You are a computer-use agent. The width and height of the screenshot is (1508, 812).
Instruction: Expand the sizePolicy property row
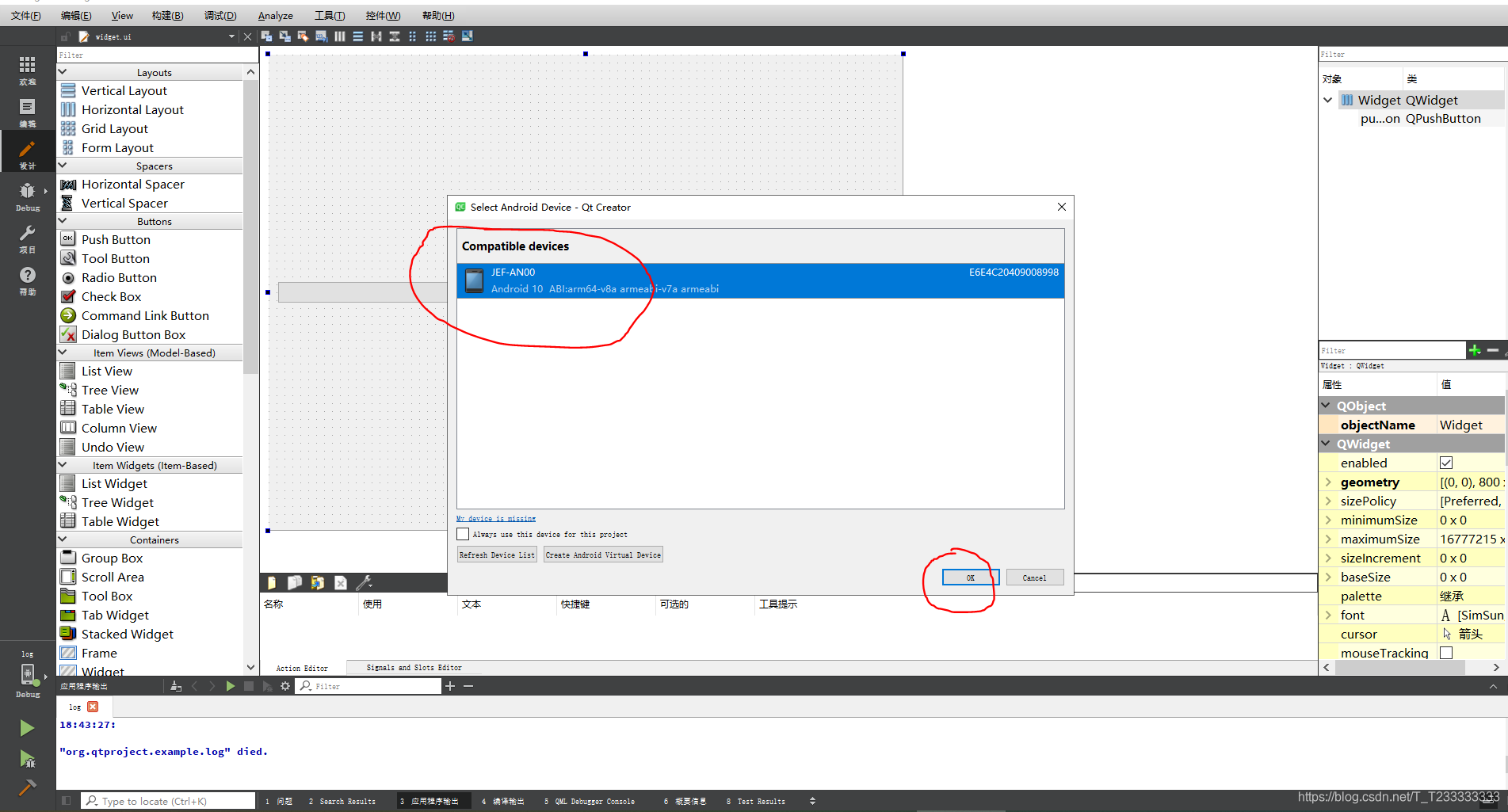(1328, 501)
